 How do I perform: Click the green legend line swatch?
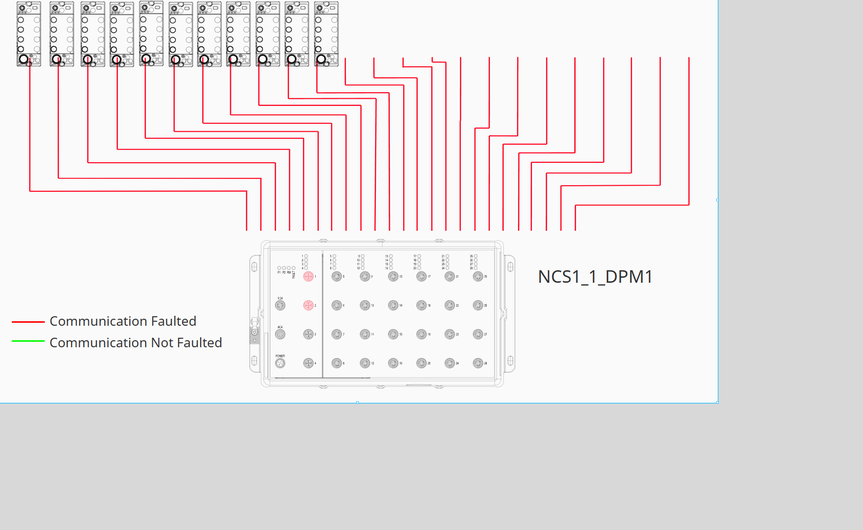click(28, 342)
